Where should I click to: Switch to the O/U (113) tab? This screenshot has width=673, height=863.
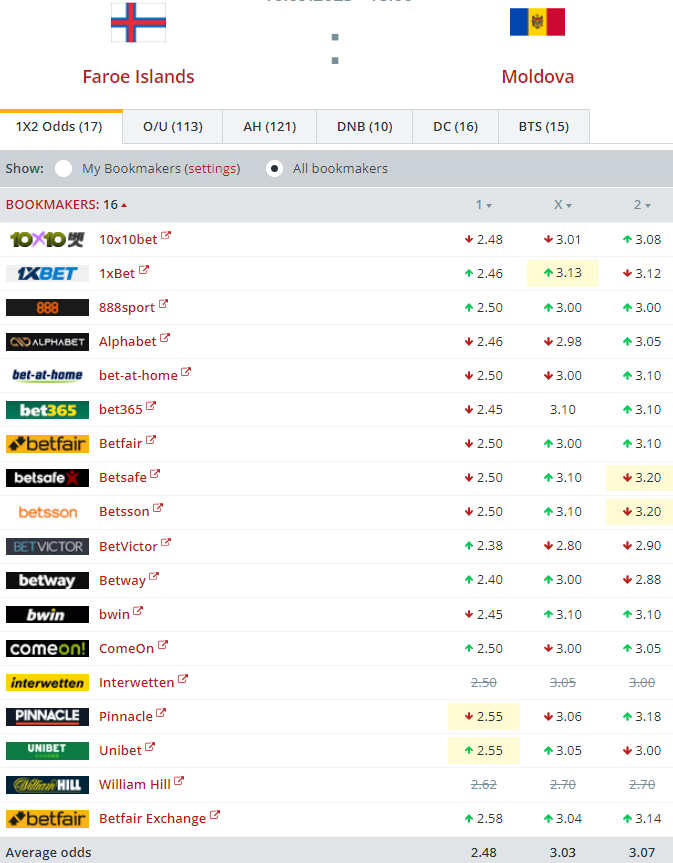coord(173,127)
